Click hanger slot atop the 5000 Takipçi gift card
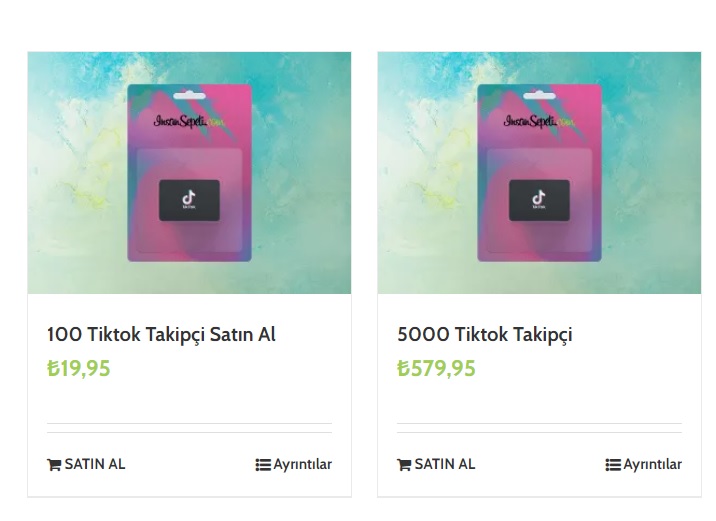The height and width of the screenshot is (521, 716). (539, 96)
